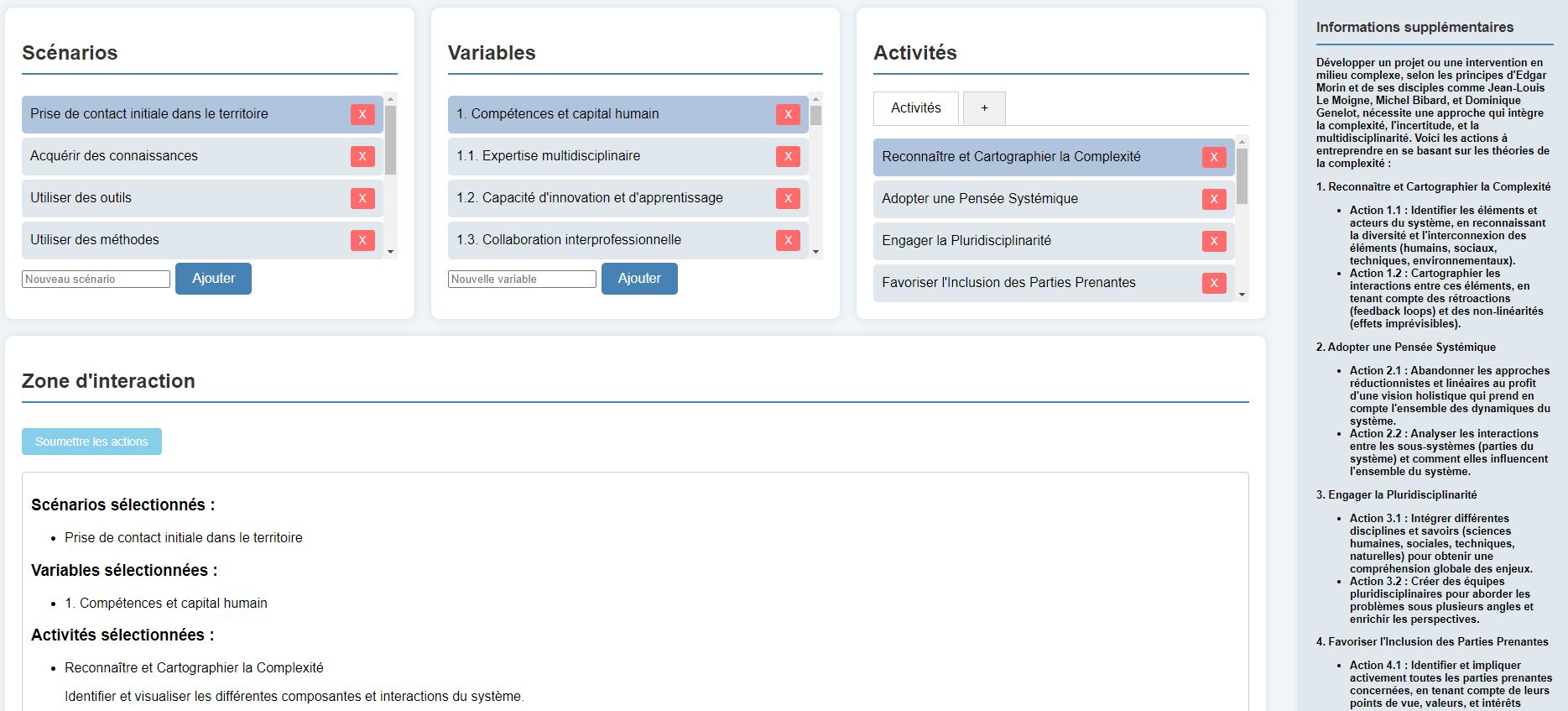Click 'Ajouter' next to the new scenario field
Image resolution: width=1568 pixels, height=711 pixels.
point(213,279)
